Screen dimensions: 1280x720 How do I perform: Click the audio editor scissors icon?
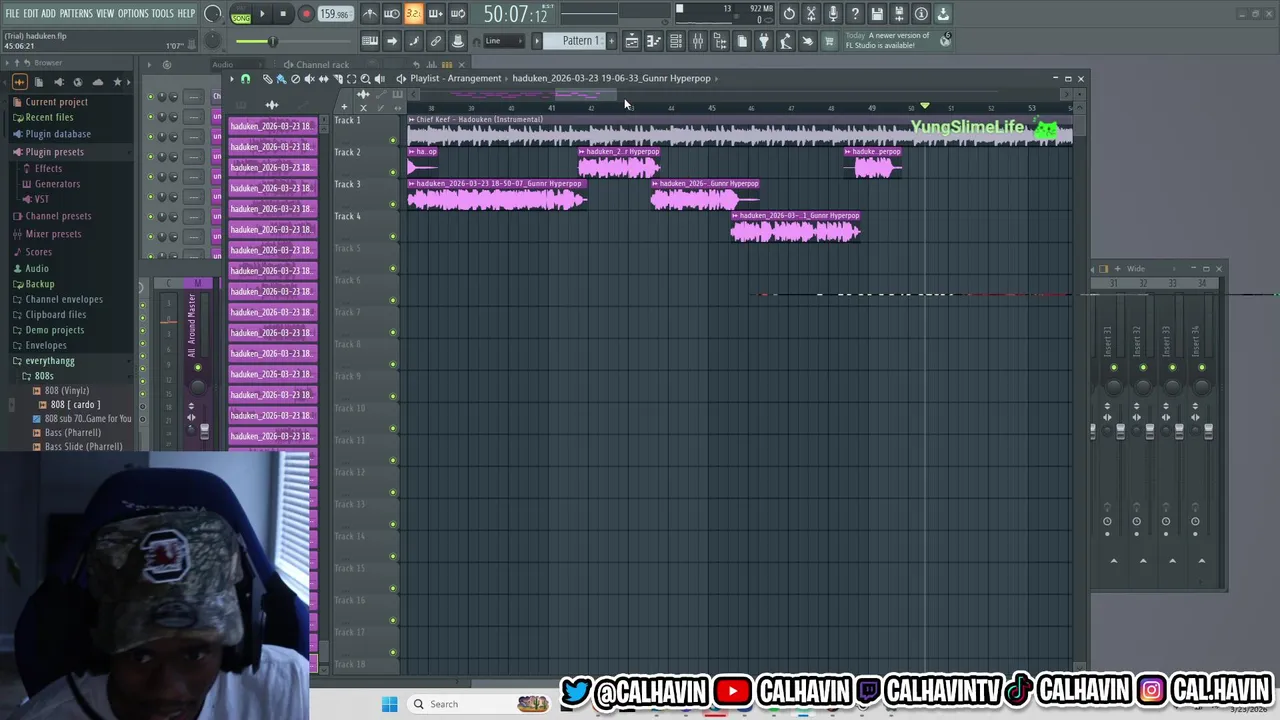811,14
